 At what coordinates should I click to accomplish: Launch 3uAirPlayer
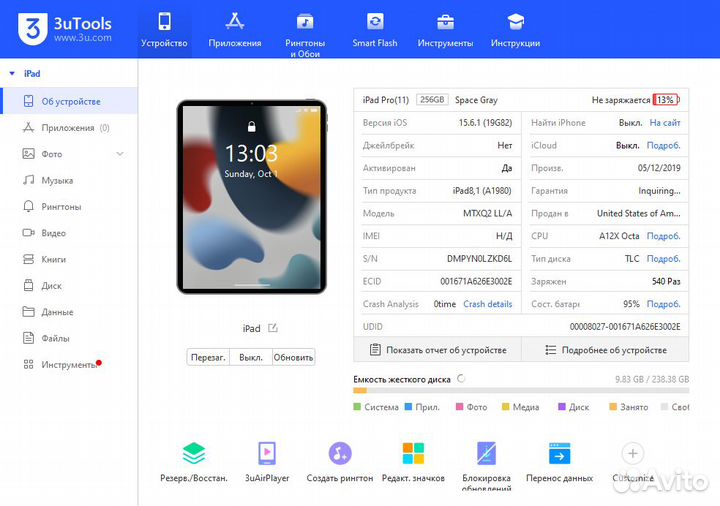(267, 462)
